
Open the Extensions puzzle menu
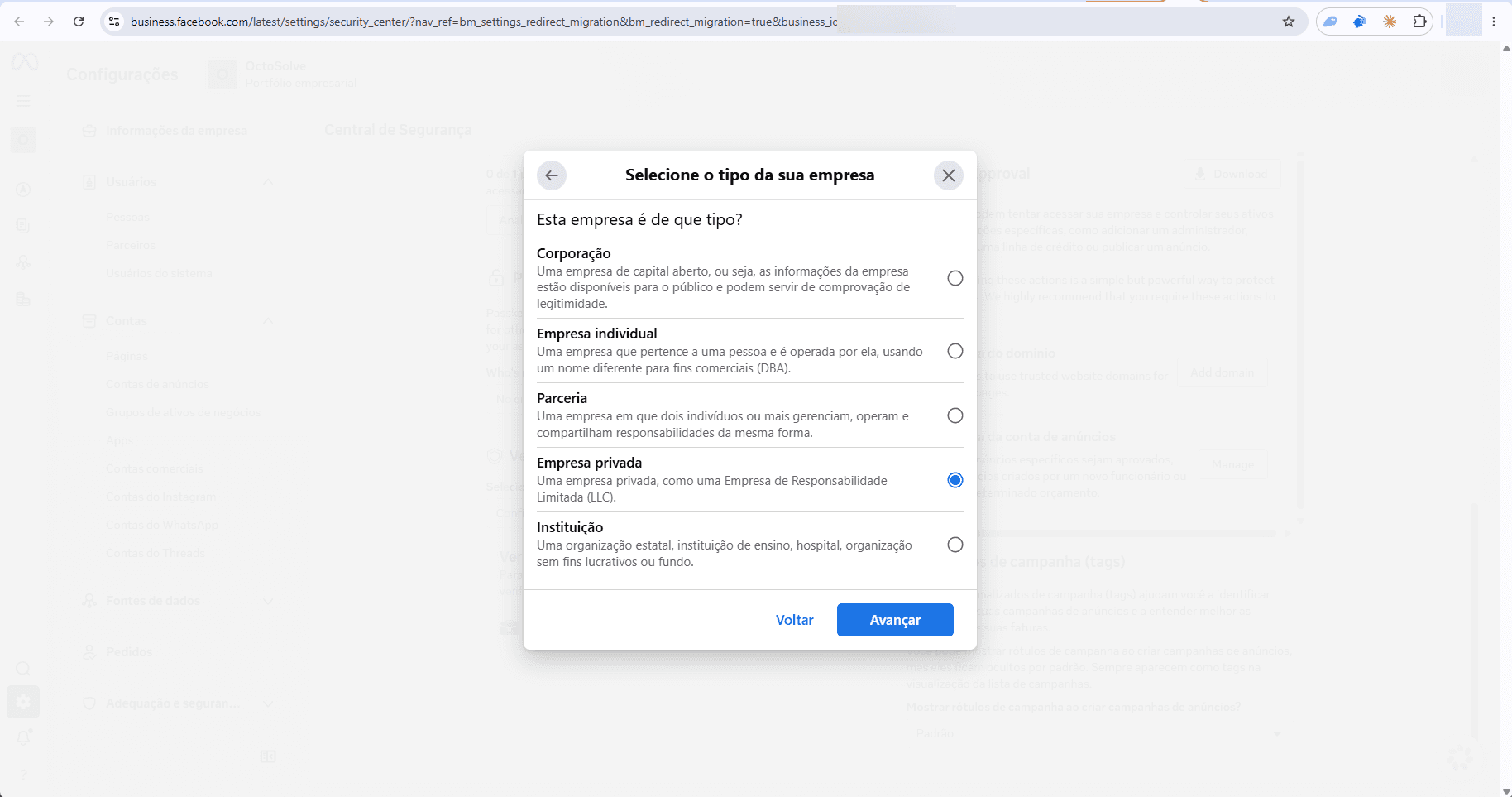(x=1419, y=22)
